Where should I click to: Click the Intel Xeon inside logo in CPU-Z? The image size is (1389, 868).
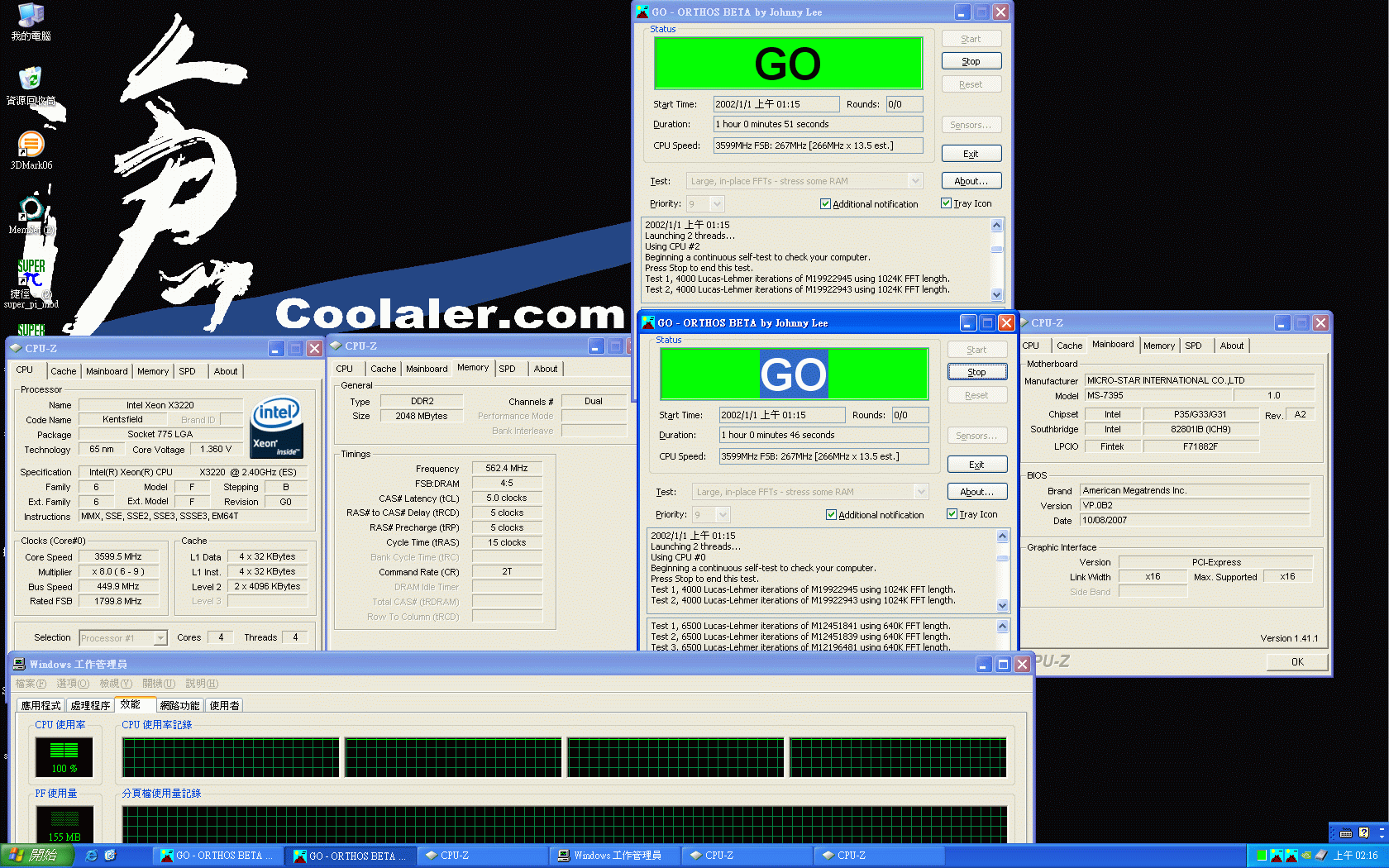[x=276, y=428]
